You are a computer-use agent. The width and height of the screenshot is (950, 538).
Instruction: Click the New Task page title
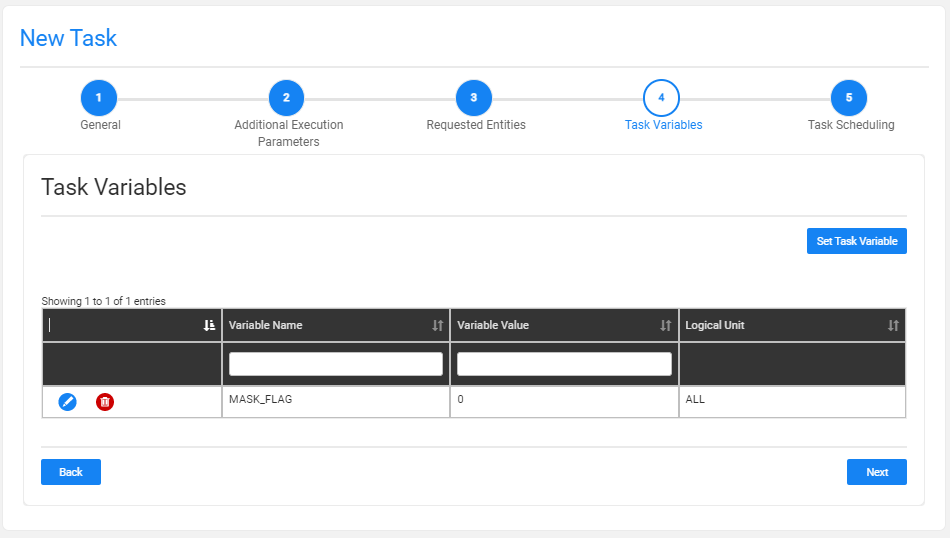pyautogui.click(x=68, y=38)
